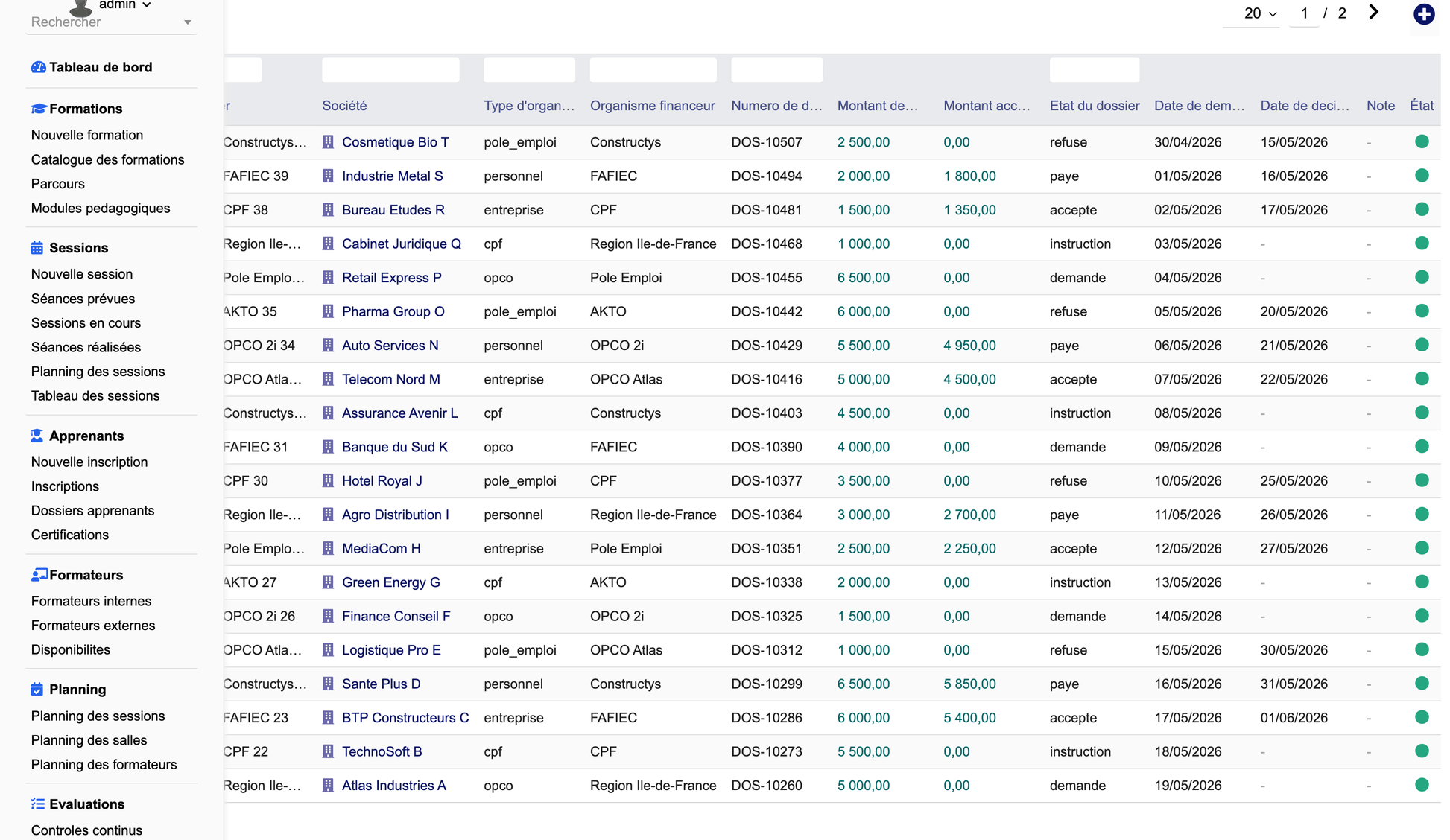Open Planning des salles menu item
This screenshot has width=1450, height=840.
tap(89, 740)
